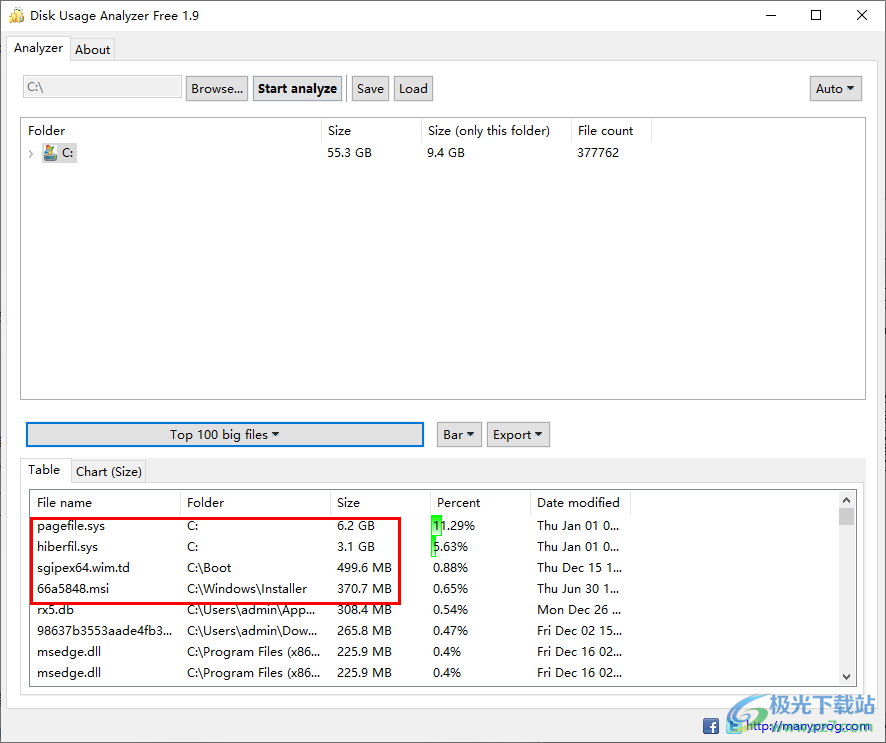Viewport: 886px width, 743px height.
Task: Click the 499.6 MB size cell
Action: pos(364,567)
